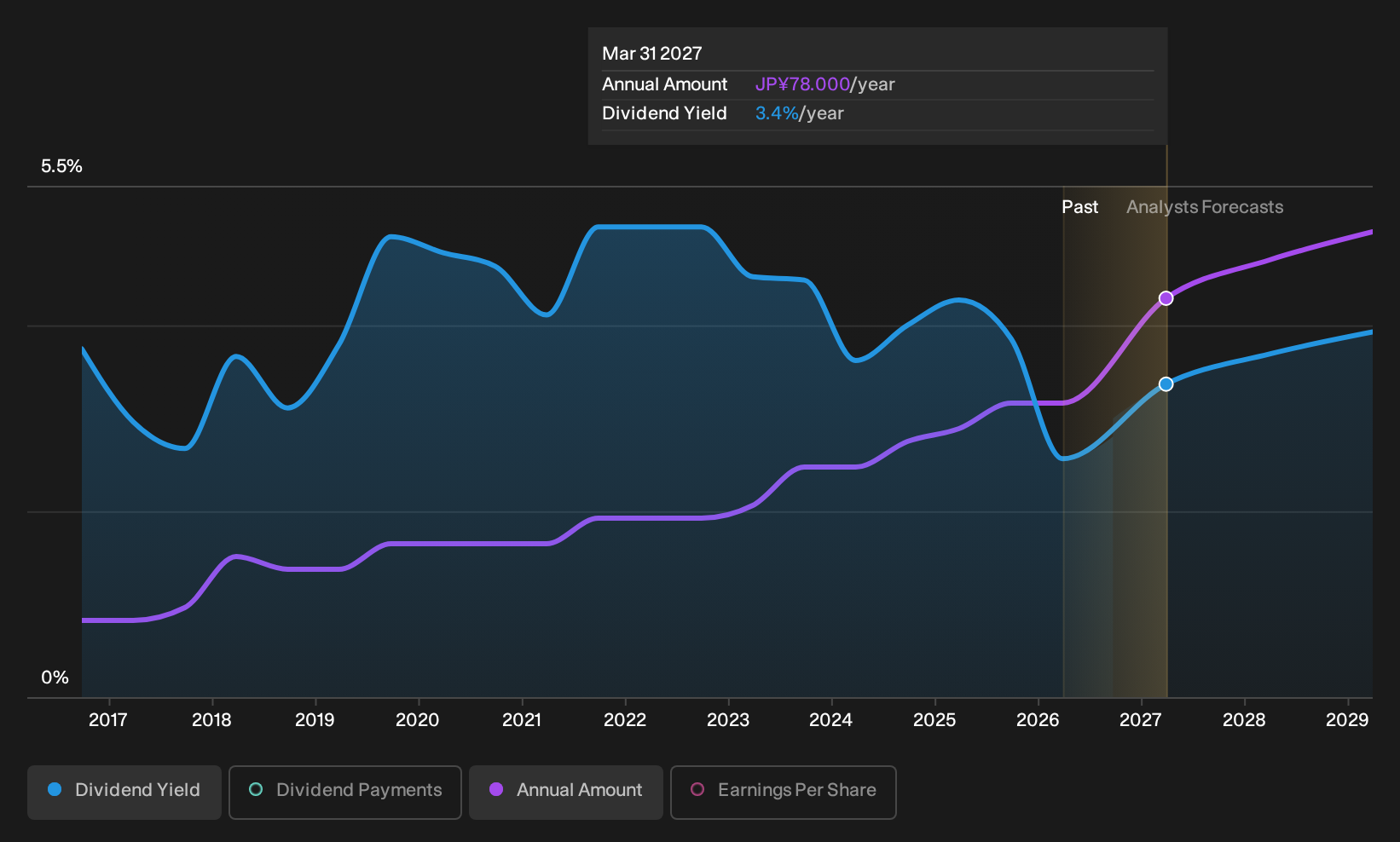Click the 2022 x-axis year label
This screenshot has width=1400, height=842.
pos(625,720)
